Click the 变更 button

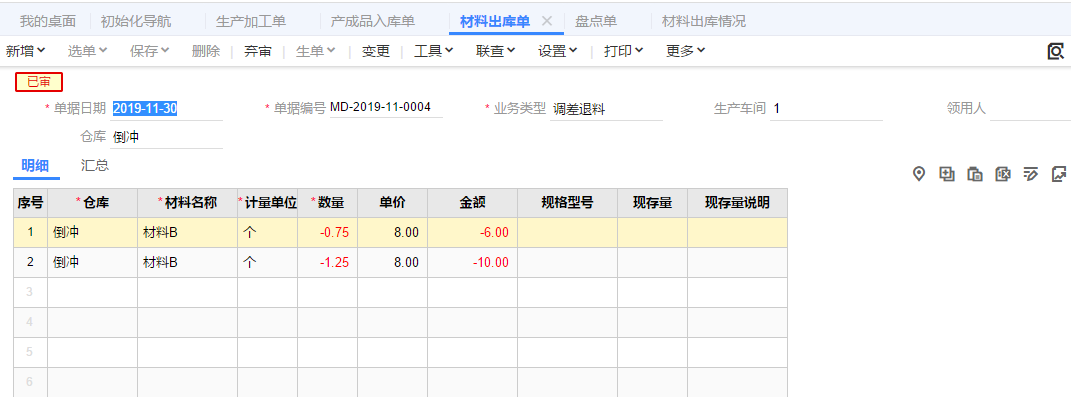[376, 51]
